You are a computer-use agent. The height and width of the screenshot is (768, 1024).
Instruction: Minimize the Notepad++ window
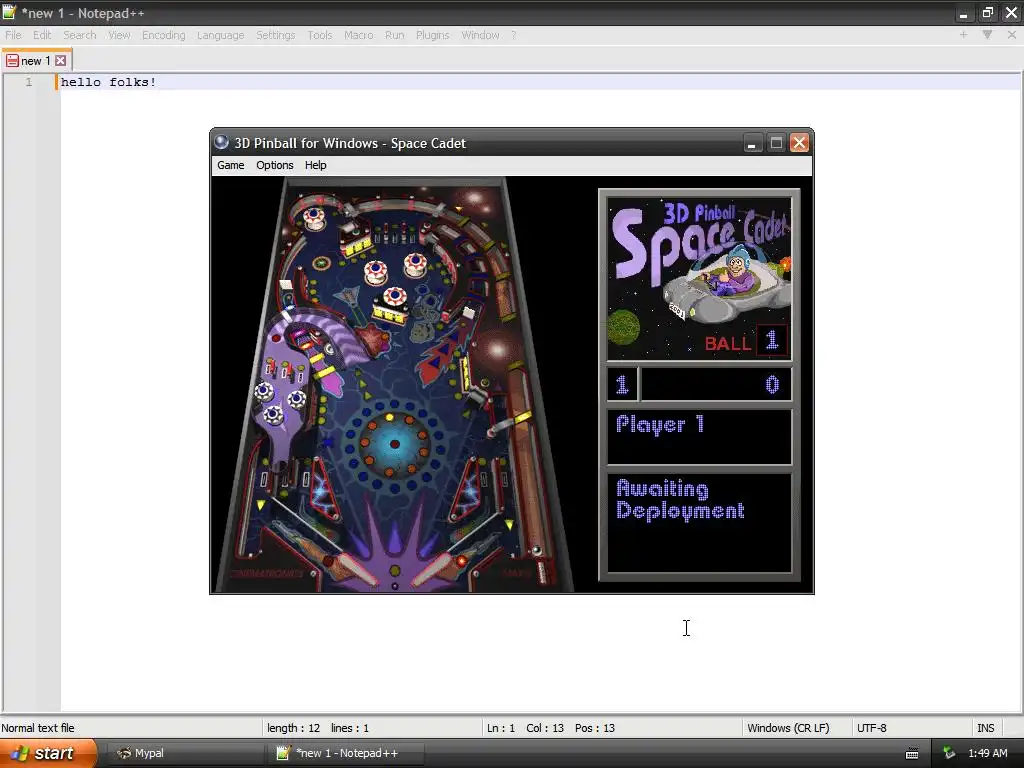coord(963,13)
